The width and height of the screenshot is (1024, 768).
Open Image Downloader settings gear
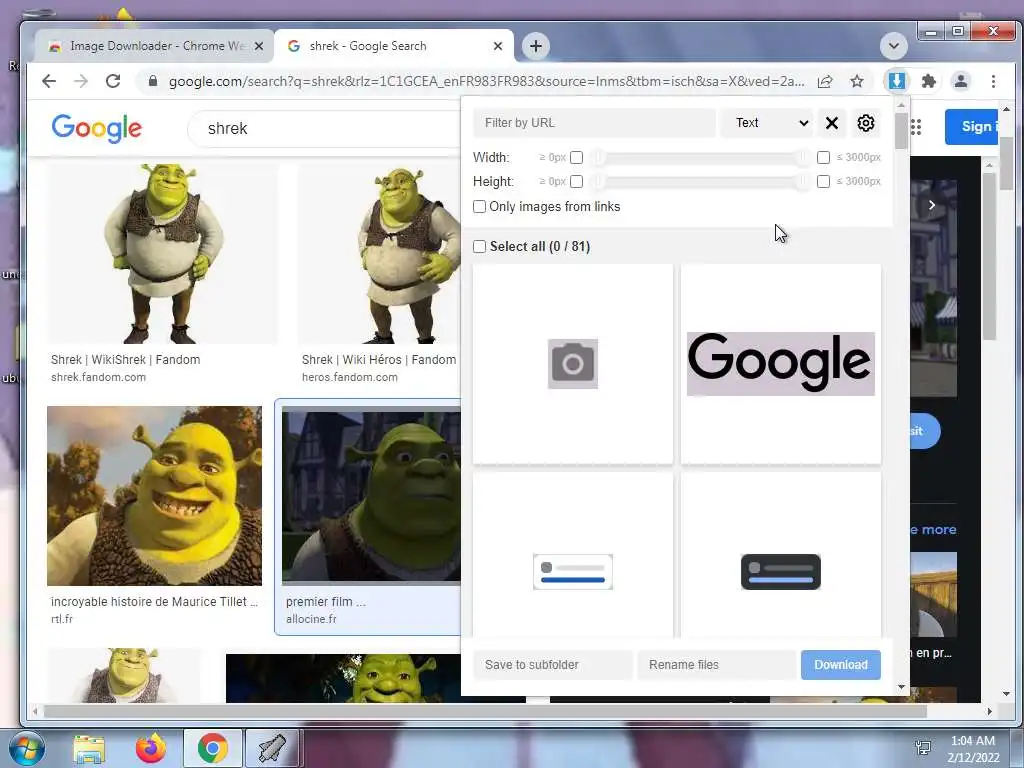[x=865, y=123]
